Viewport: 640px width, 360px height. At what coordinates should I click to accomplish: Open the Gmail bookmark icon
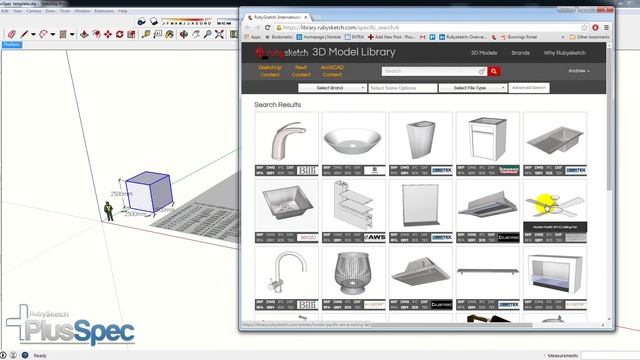point(422,37)
